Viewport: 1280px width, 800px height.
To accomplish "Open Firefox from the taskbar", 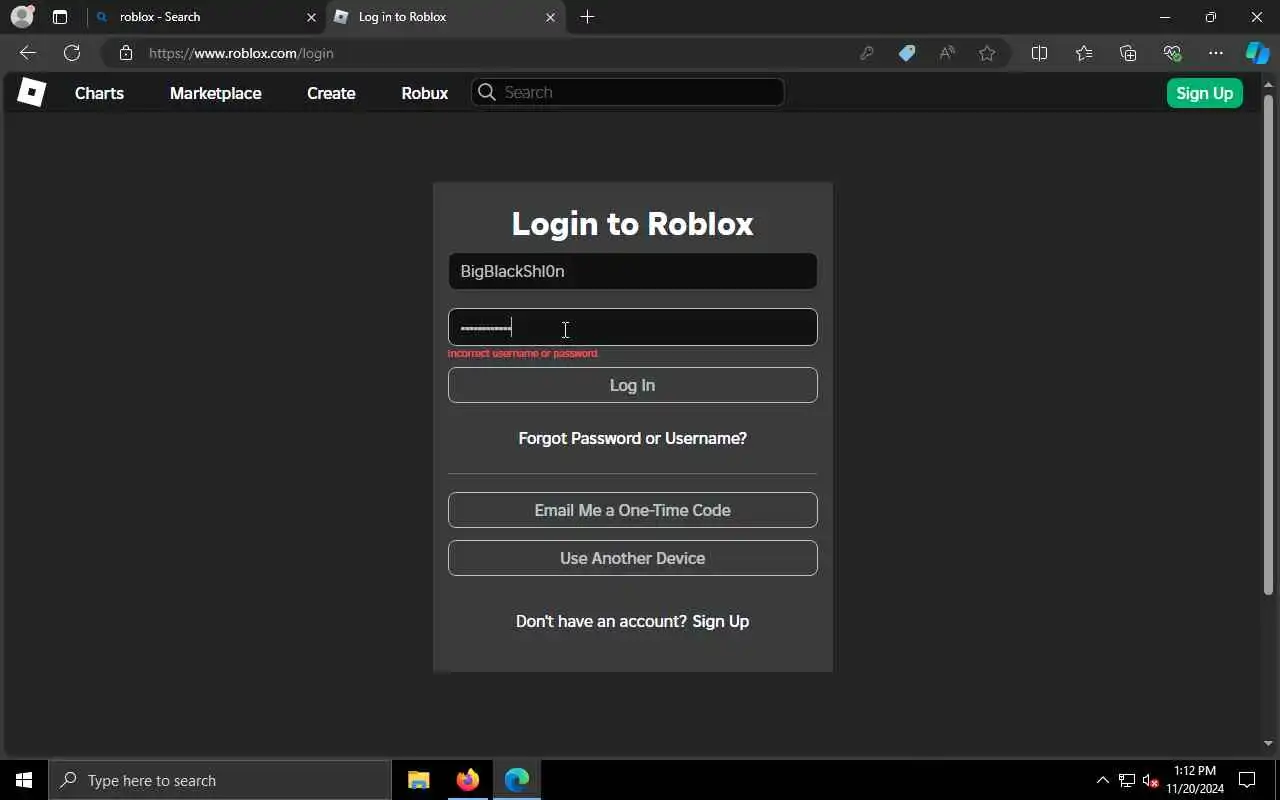I will [x=468, y=780].
